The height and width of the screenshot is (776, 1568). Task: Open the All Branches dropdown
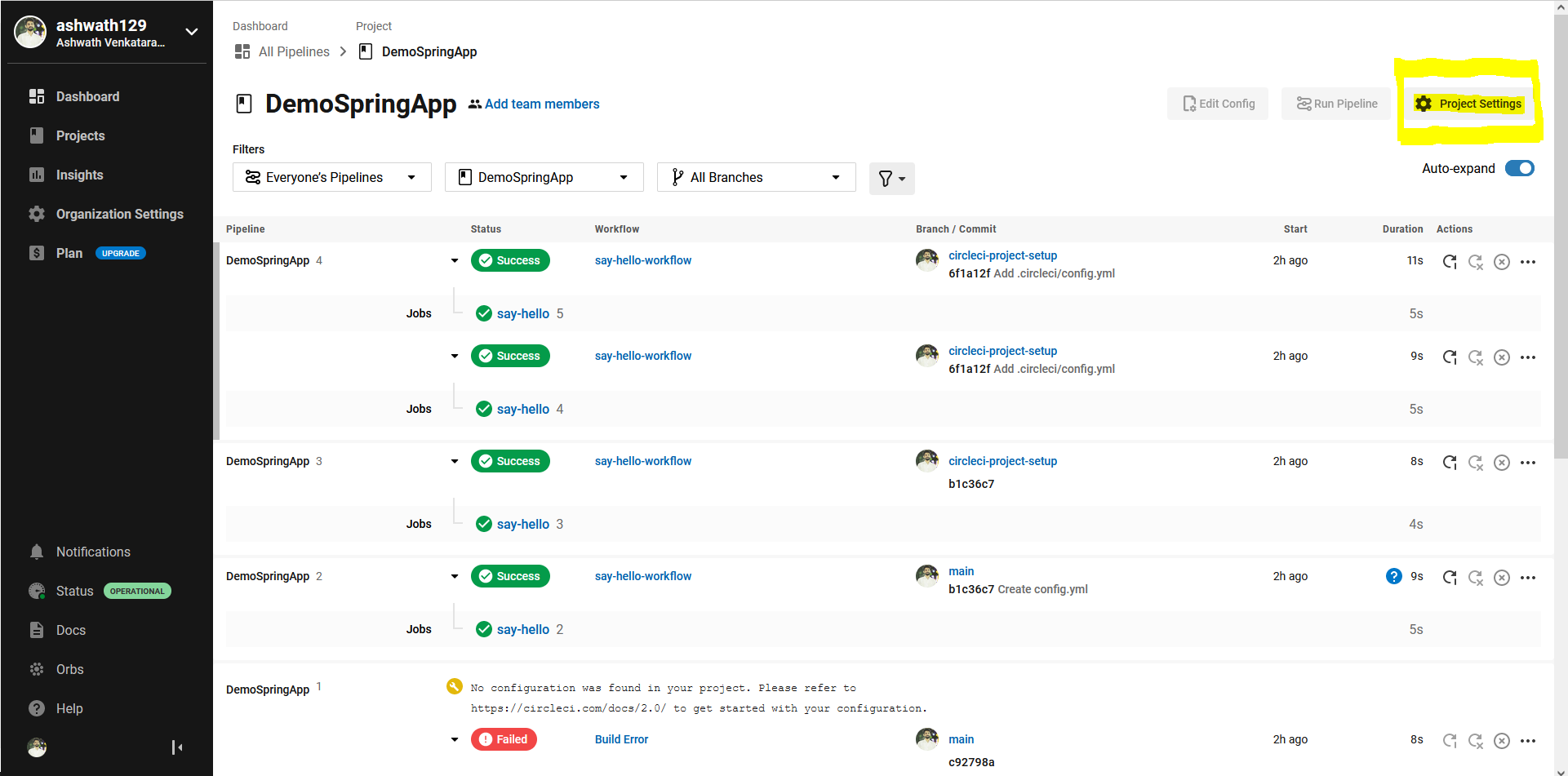pyautogui.click(x=756, y=177)
